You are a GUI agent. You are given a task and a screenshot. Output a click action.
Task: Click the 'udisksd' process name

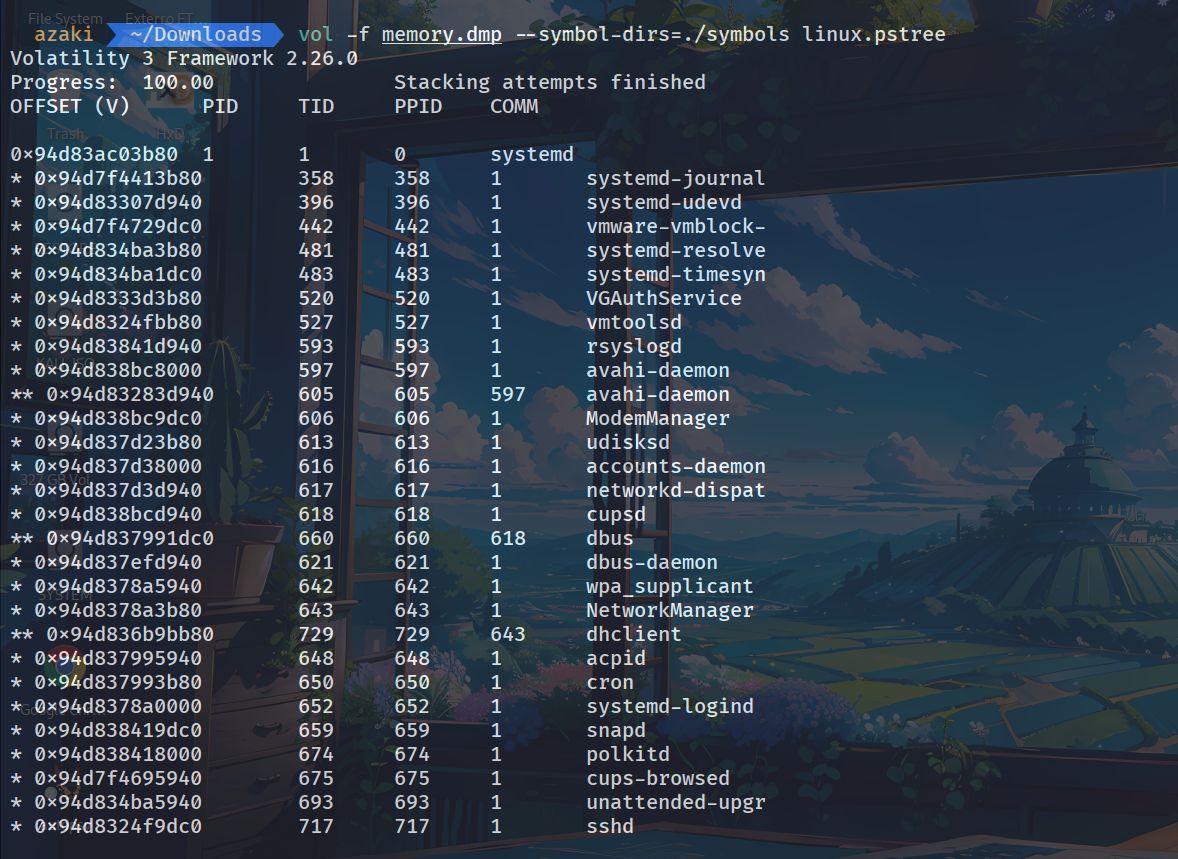click(x=628, y=443)
